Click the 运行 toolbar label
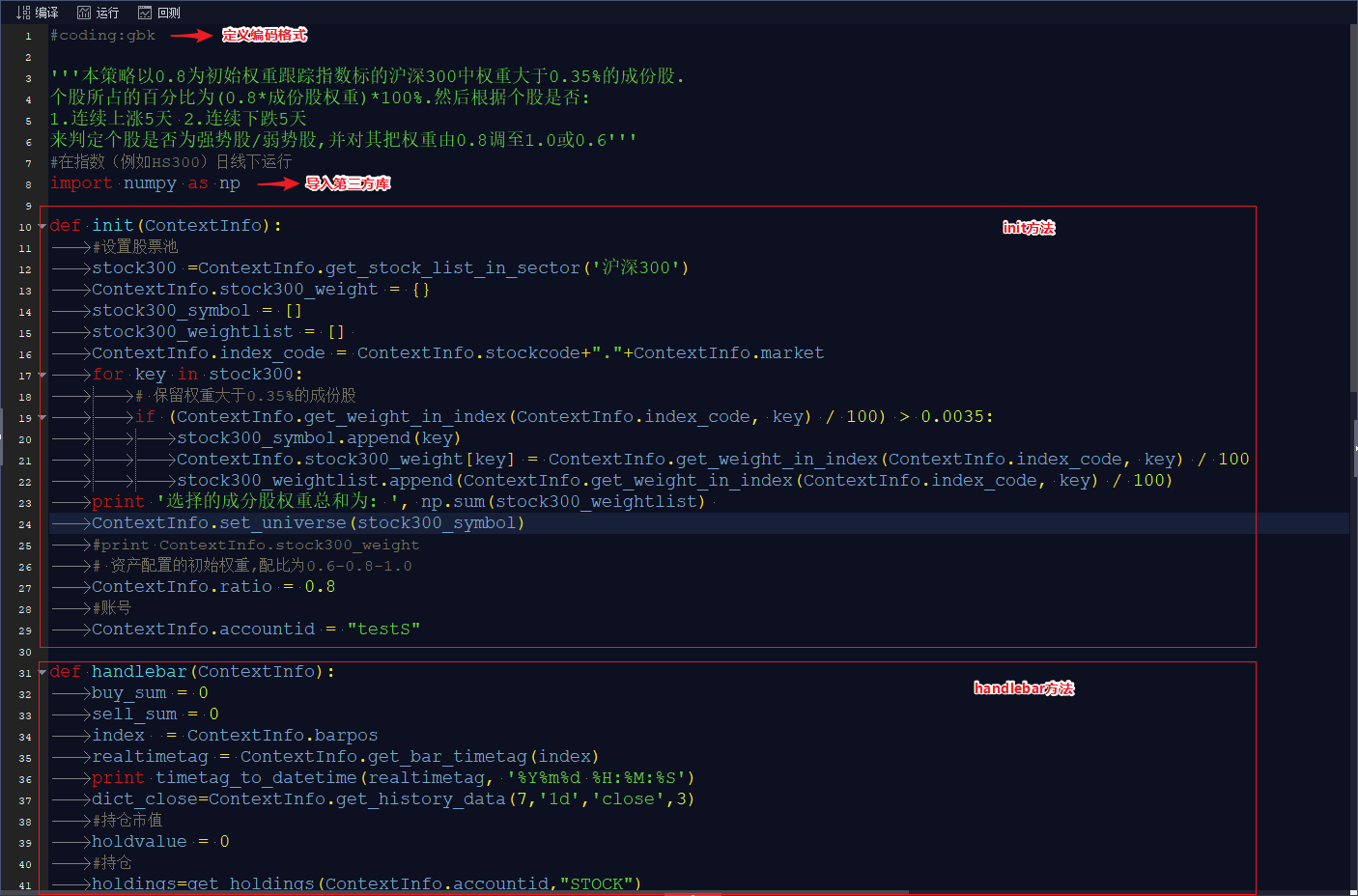This screenshot has width=1358, height=896. tap(107, 13)
